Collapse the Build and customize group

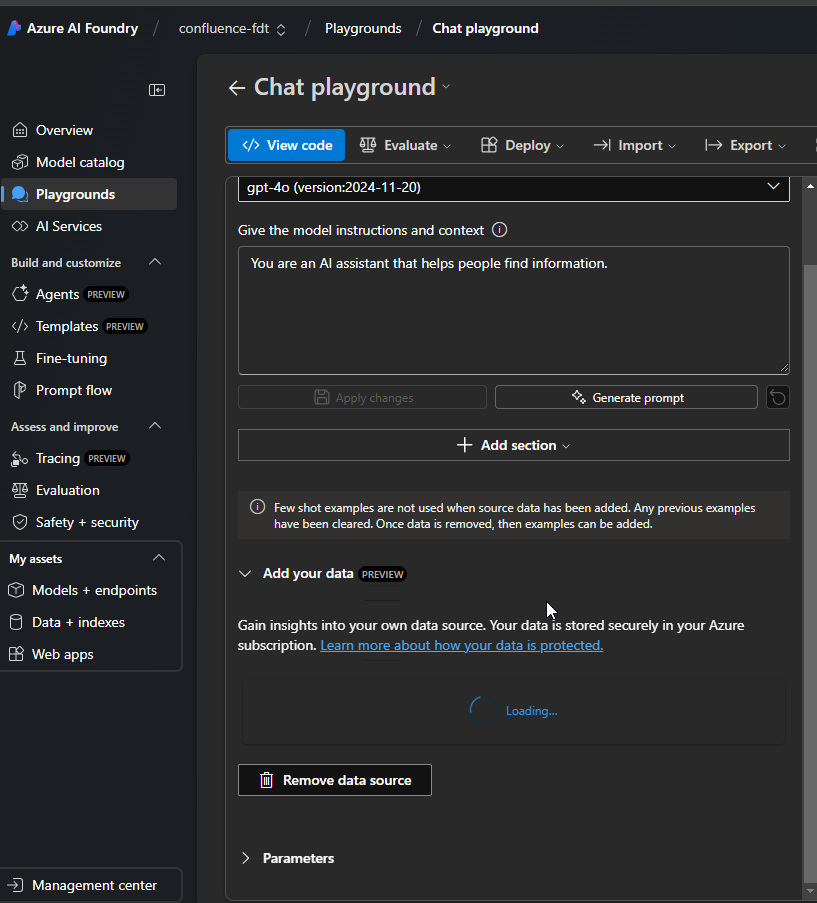[155, 262]
